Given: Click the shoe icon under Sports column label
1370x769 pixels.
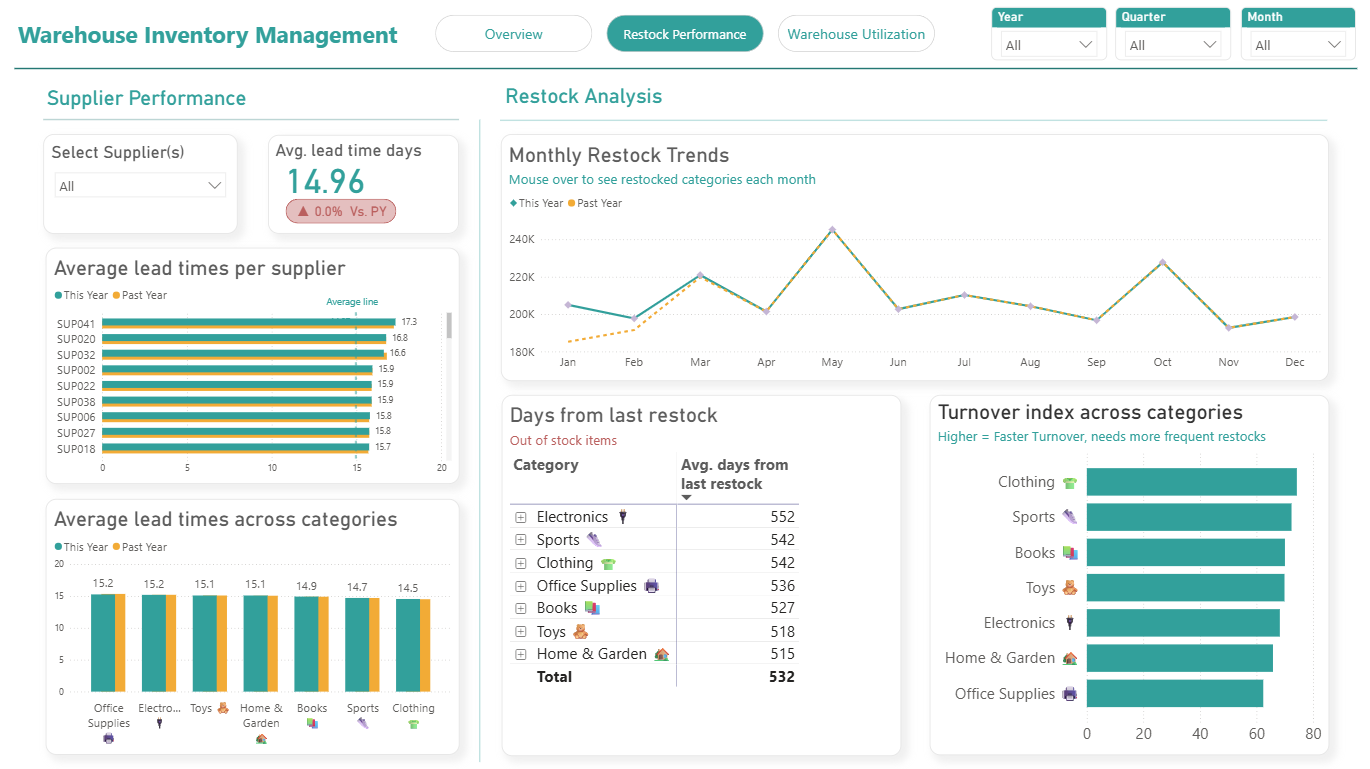Looking at the screenshot, I should click(x=363, y=723).
